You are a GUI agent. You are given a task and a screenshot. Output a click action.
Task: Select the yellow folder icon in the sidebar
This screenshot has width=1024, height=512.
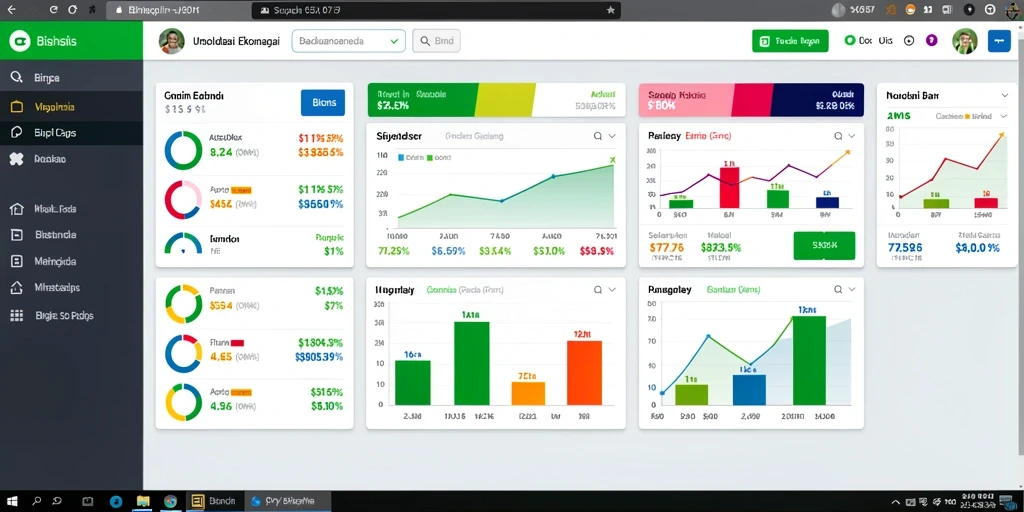17,106
